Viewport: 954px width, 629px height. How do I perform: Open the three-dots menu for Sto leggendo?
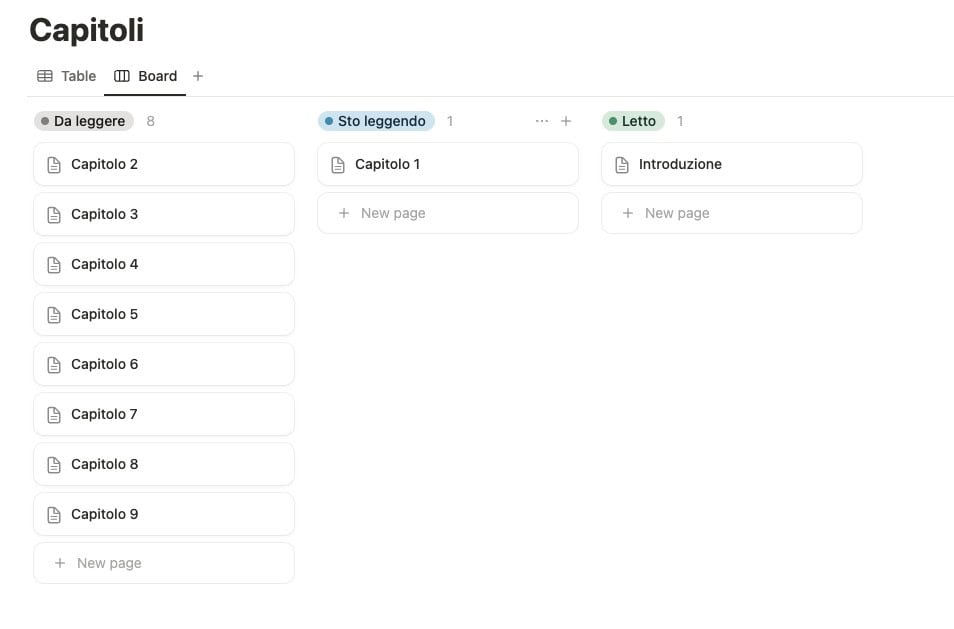(541, 121)
